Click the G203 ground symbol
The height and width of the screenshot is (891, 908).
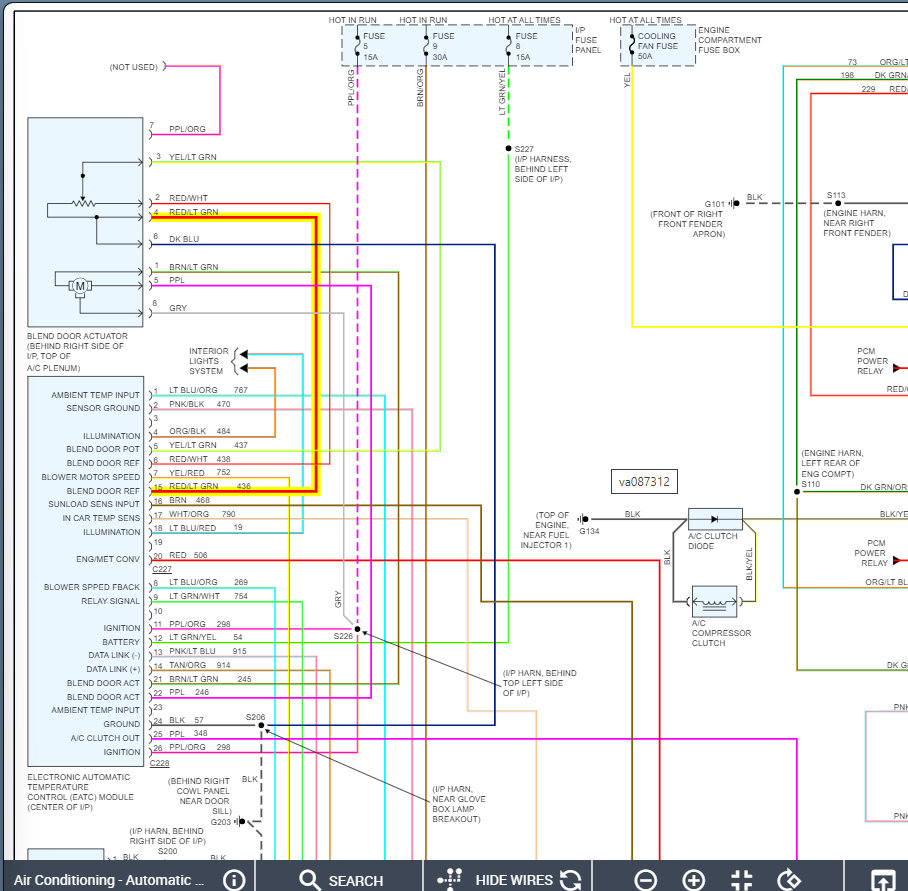[x=240, y=822]
